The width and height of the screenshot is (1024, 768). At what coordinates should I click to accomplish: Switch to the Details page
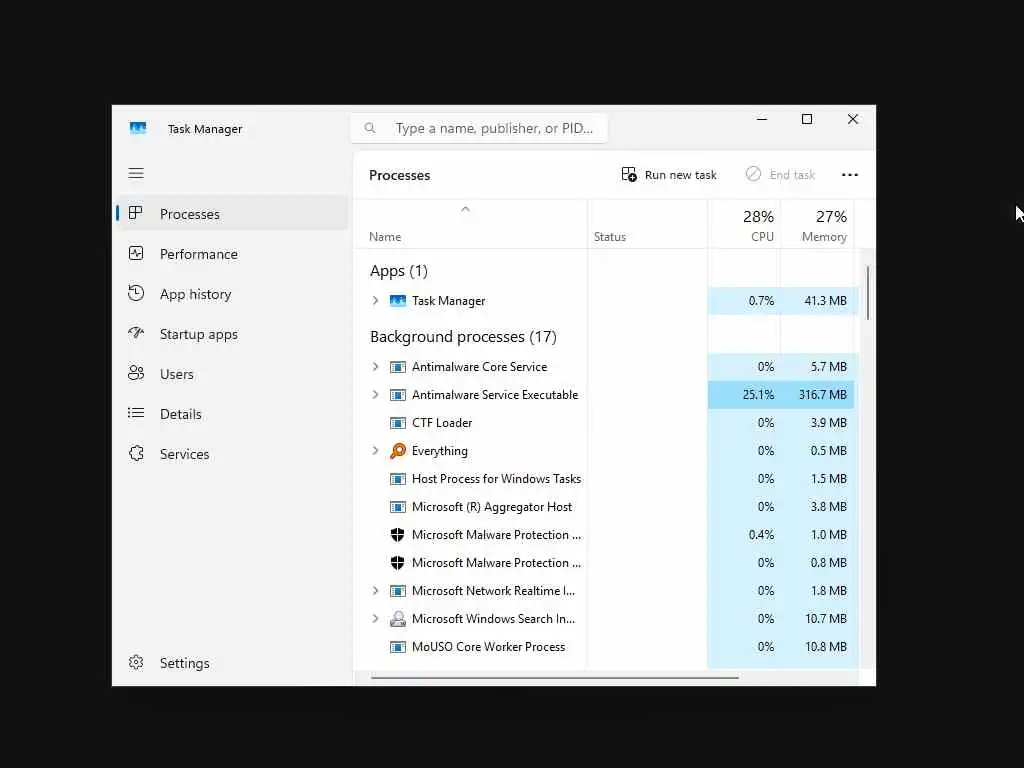coord(232,413)
